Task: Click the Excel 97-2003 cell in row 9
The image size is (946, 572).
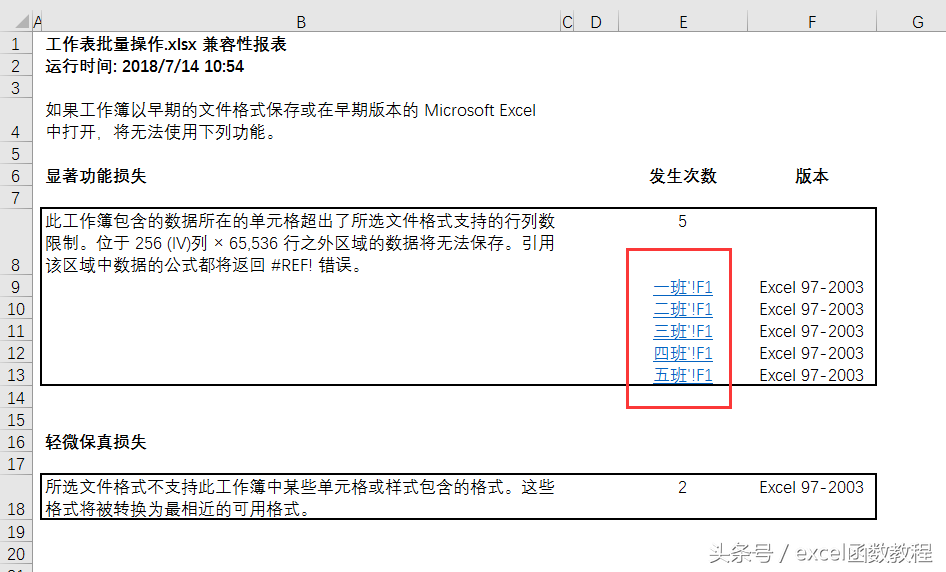Action: click(811, 287)
